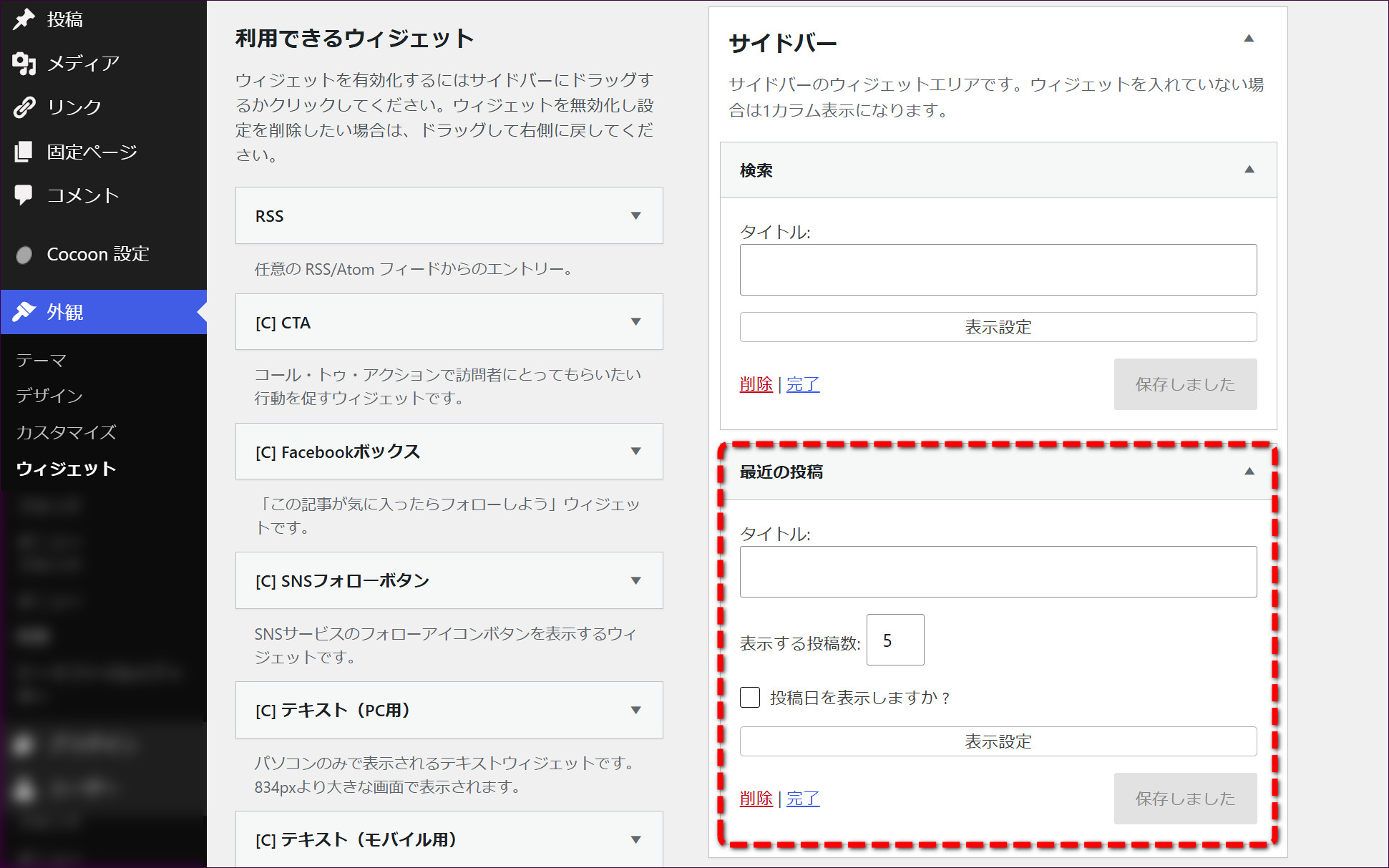Click the 外観 paintbrush icon
Screen dimensions: 1389x868
24,312
